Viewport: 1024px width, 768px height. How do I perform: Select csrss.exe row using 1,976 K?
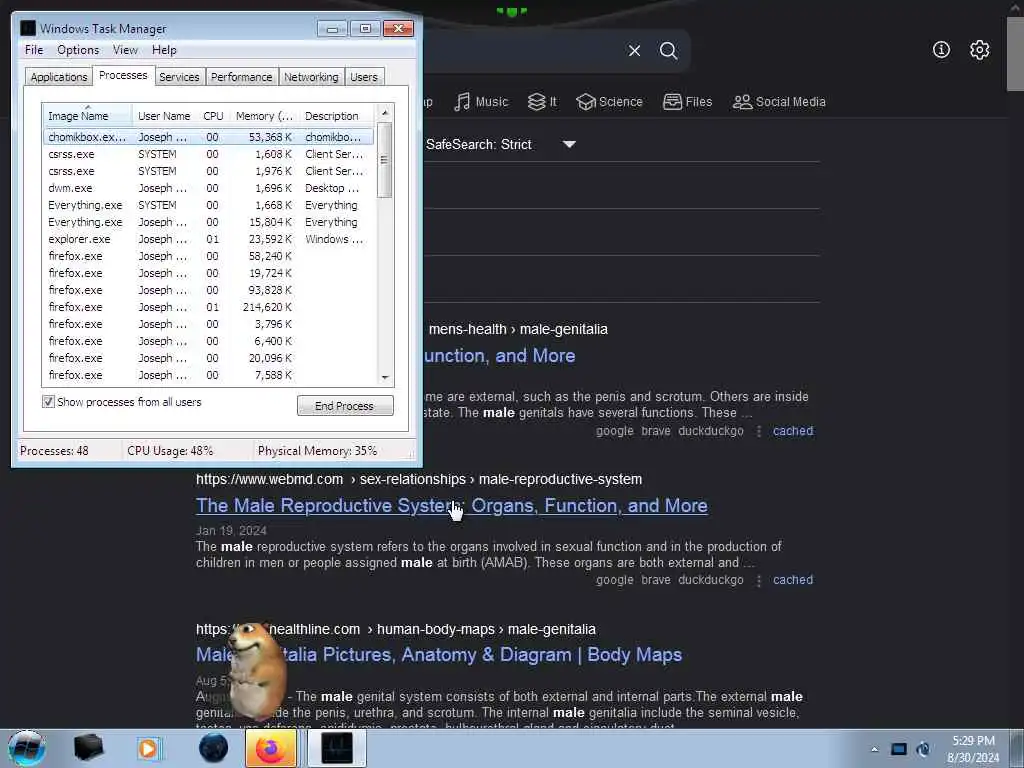(208, 171)
